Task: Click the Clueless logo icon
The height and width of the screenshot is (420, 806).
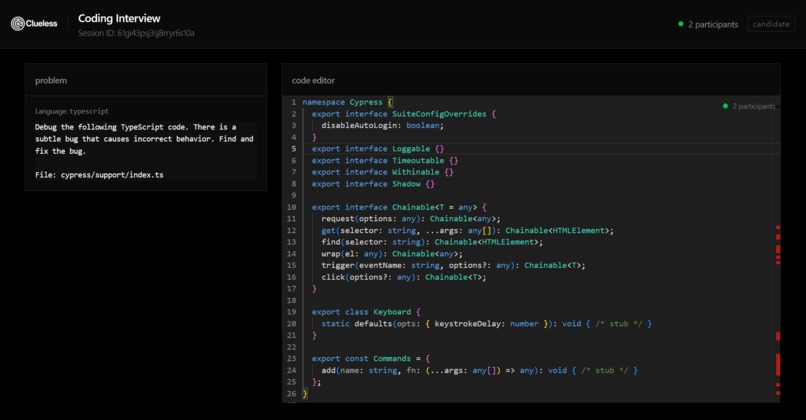Action: point(18,24)
